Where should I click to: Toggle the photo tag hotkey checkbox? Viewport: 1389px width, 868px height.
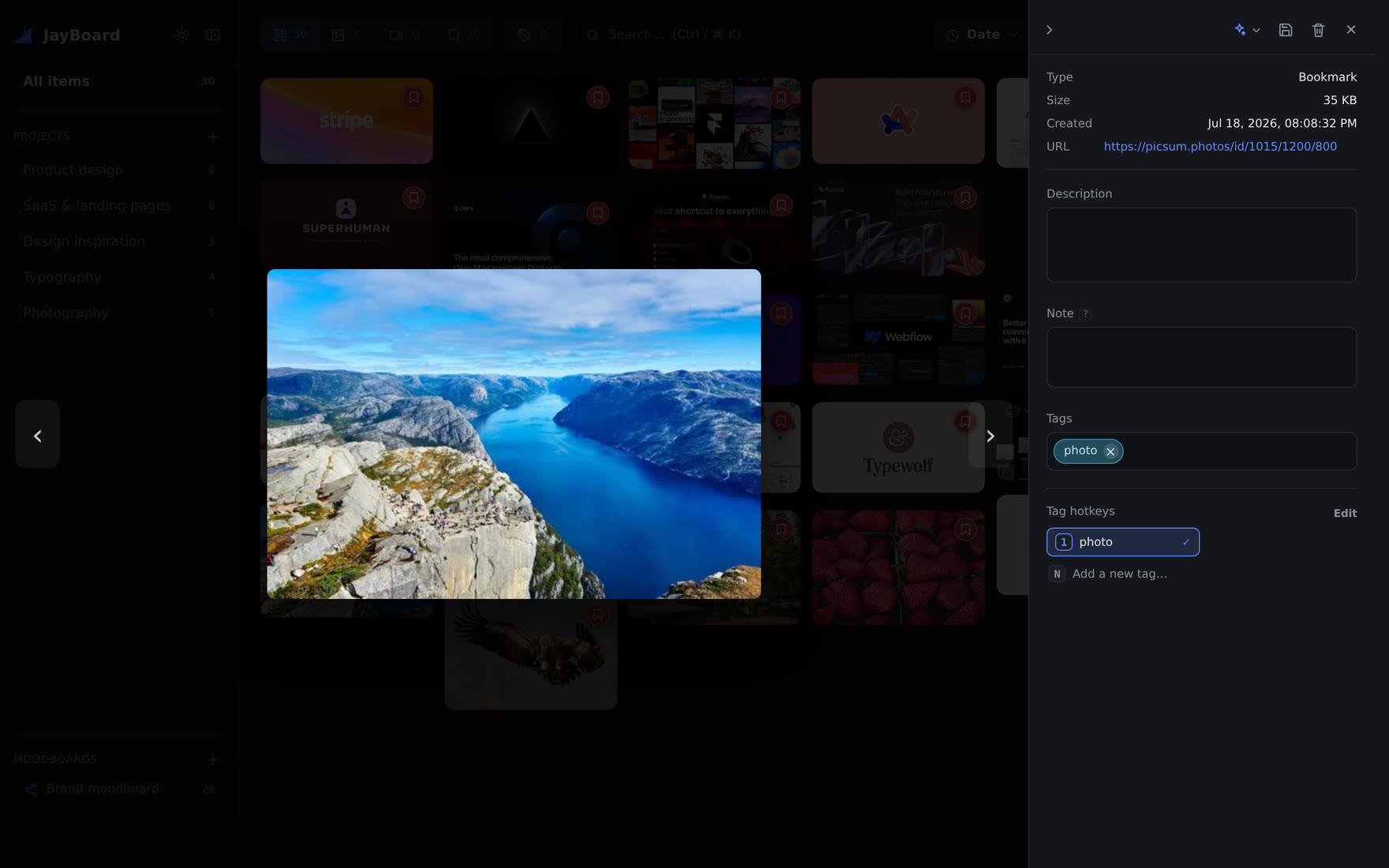click(1122, 542)
